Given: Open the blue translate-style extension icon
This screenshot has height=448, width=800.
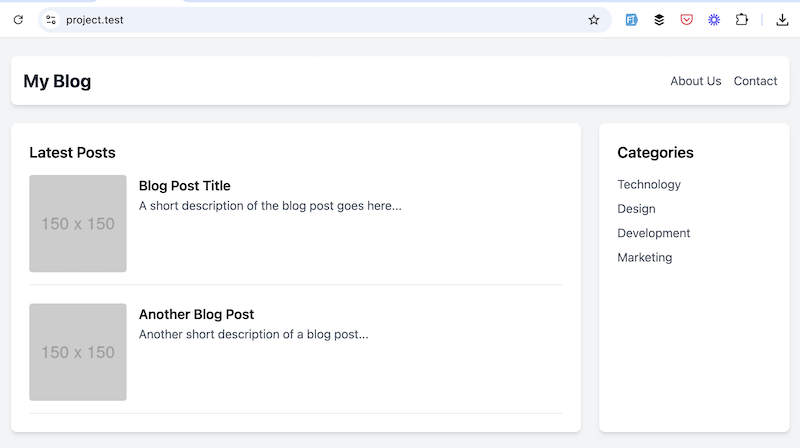Looking at the screenshot, I should click(x=631, y=20).
